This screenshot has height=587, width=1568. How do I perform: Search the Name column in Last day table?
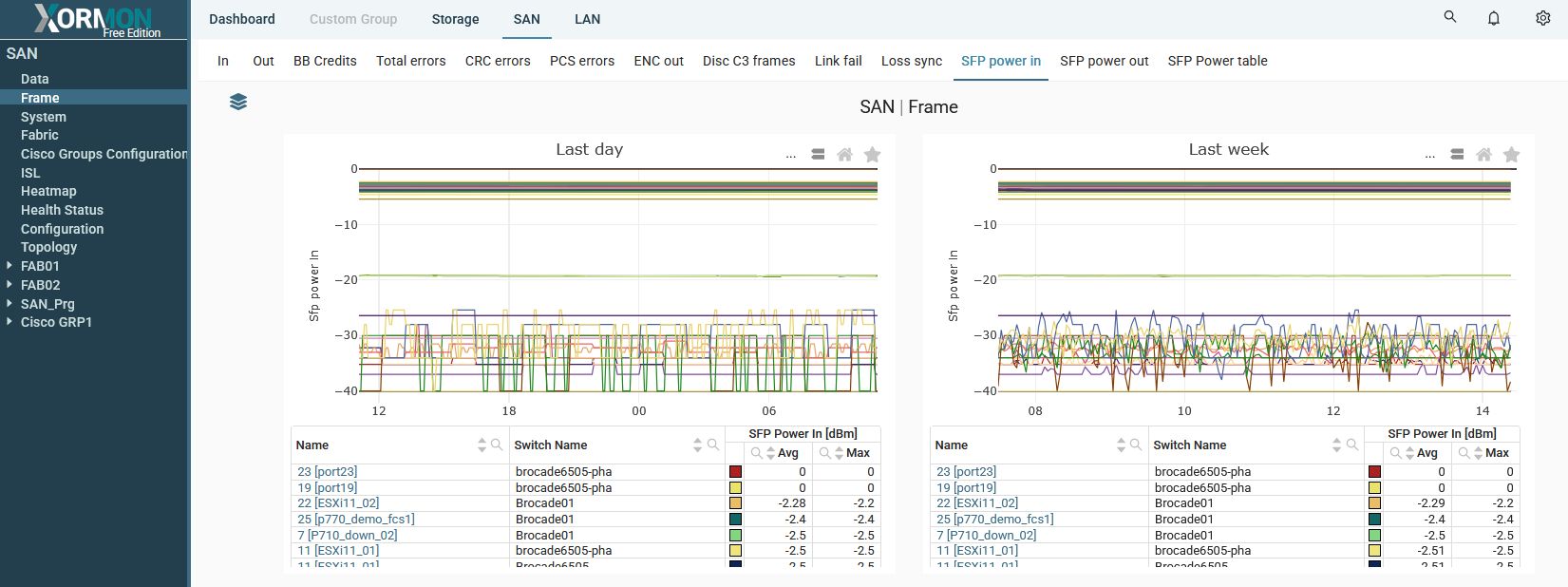(x=497, y=445)
